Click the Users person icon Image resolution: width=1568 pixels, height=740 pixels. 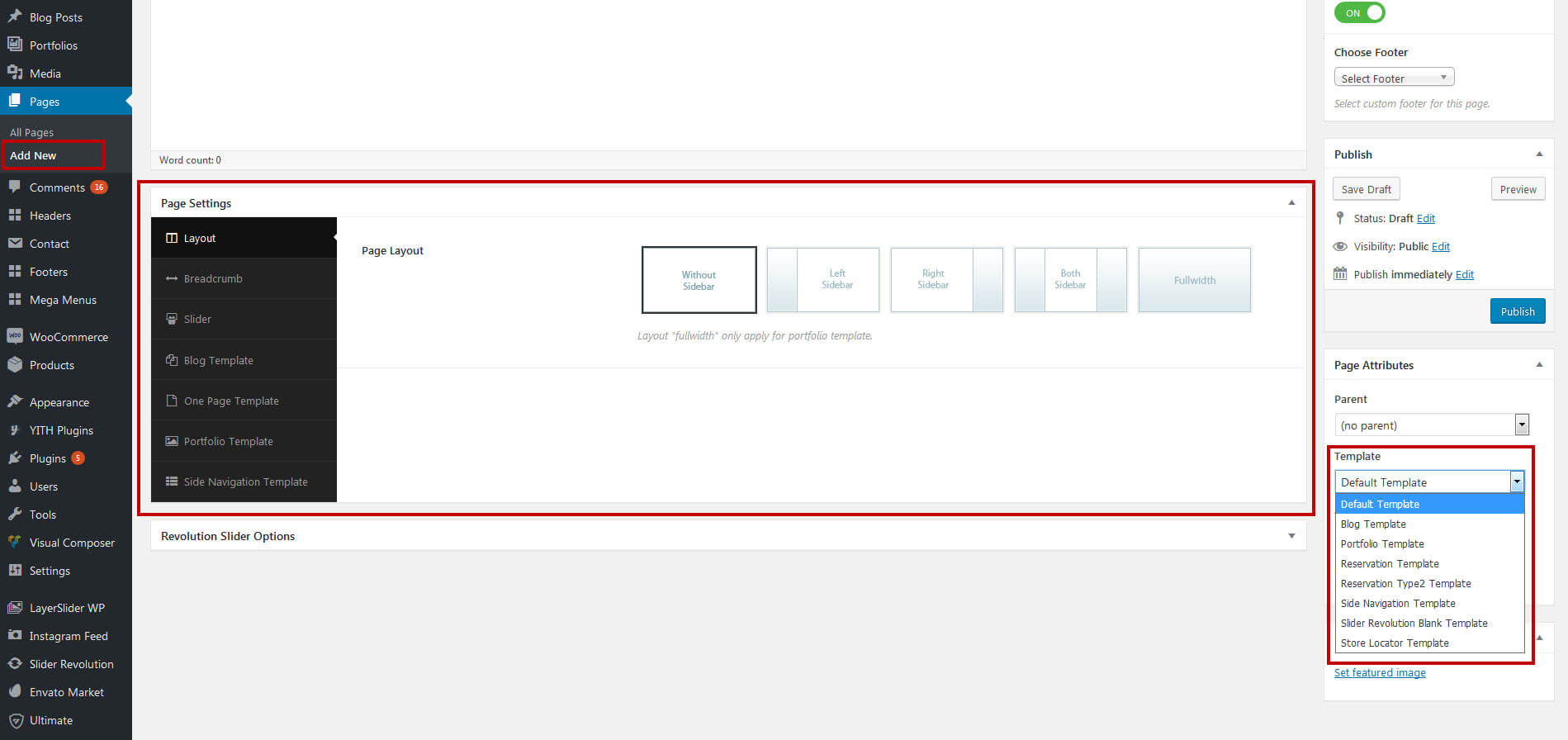click(x=15, y=486)
